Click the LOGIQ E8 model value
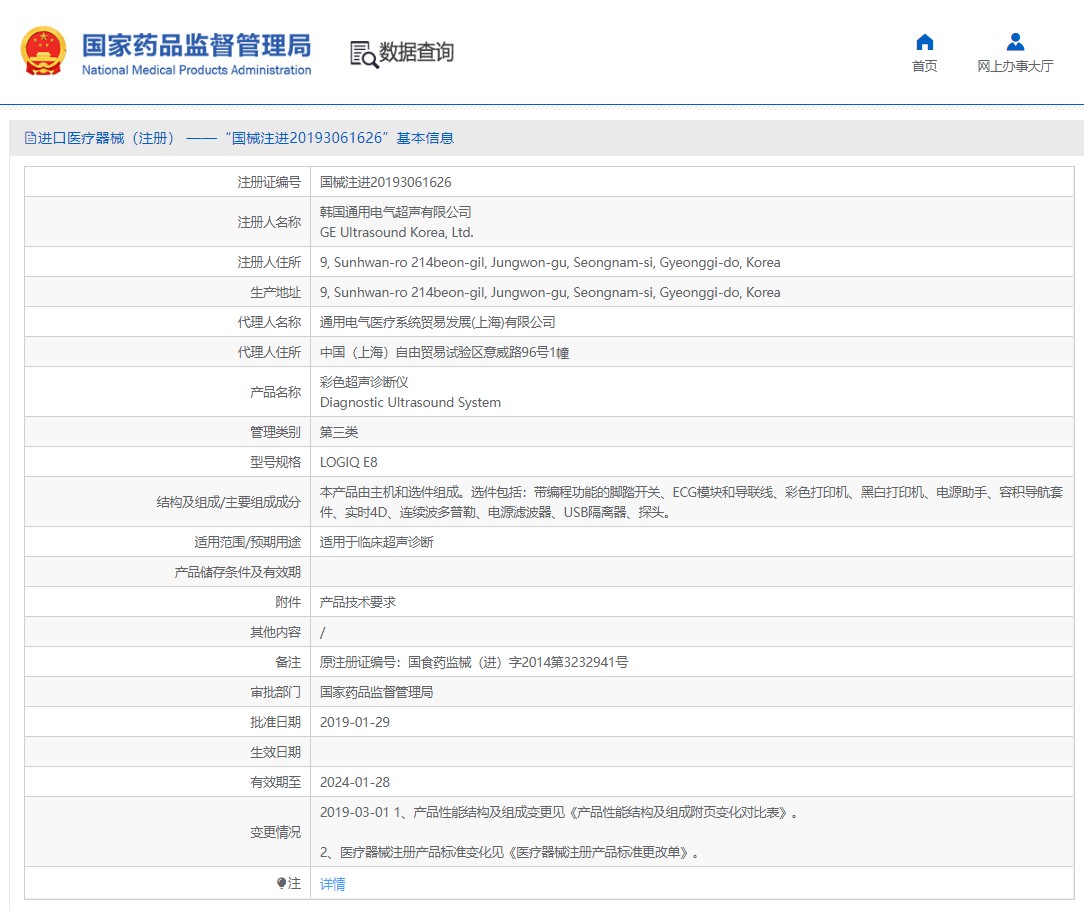This screenshot has width=1084, height=911. pyautogui.click(x=348, y=462)
